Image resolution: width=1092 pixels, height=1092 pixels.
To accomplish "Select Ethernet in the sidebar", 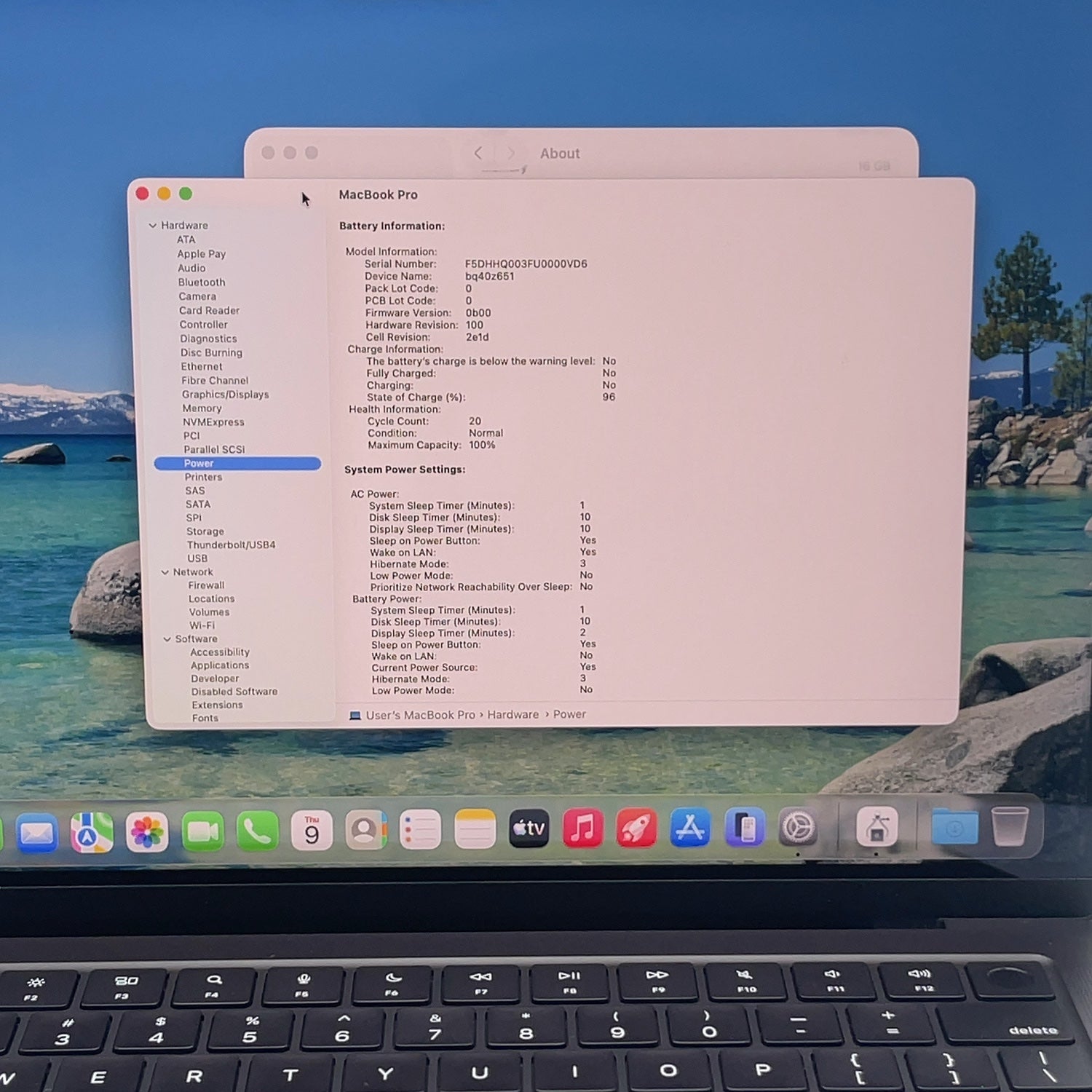I will (x=202, y=367).
